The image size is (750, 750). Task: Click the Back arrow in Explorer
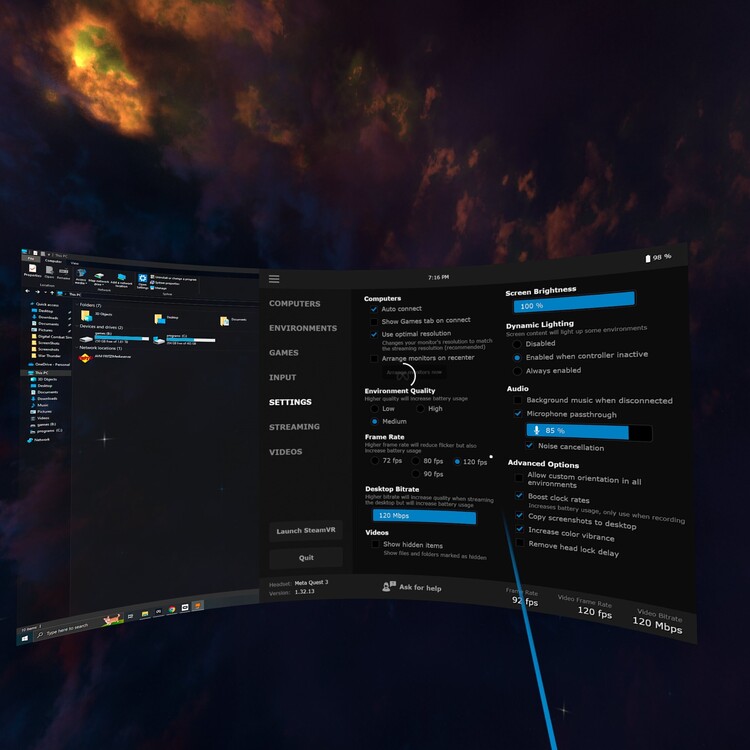coord(28,291)
